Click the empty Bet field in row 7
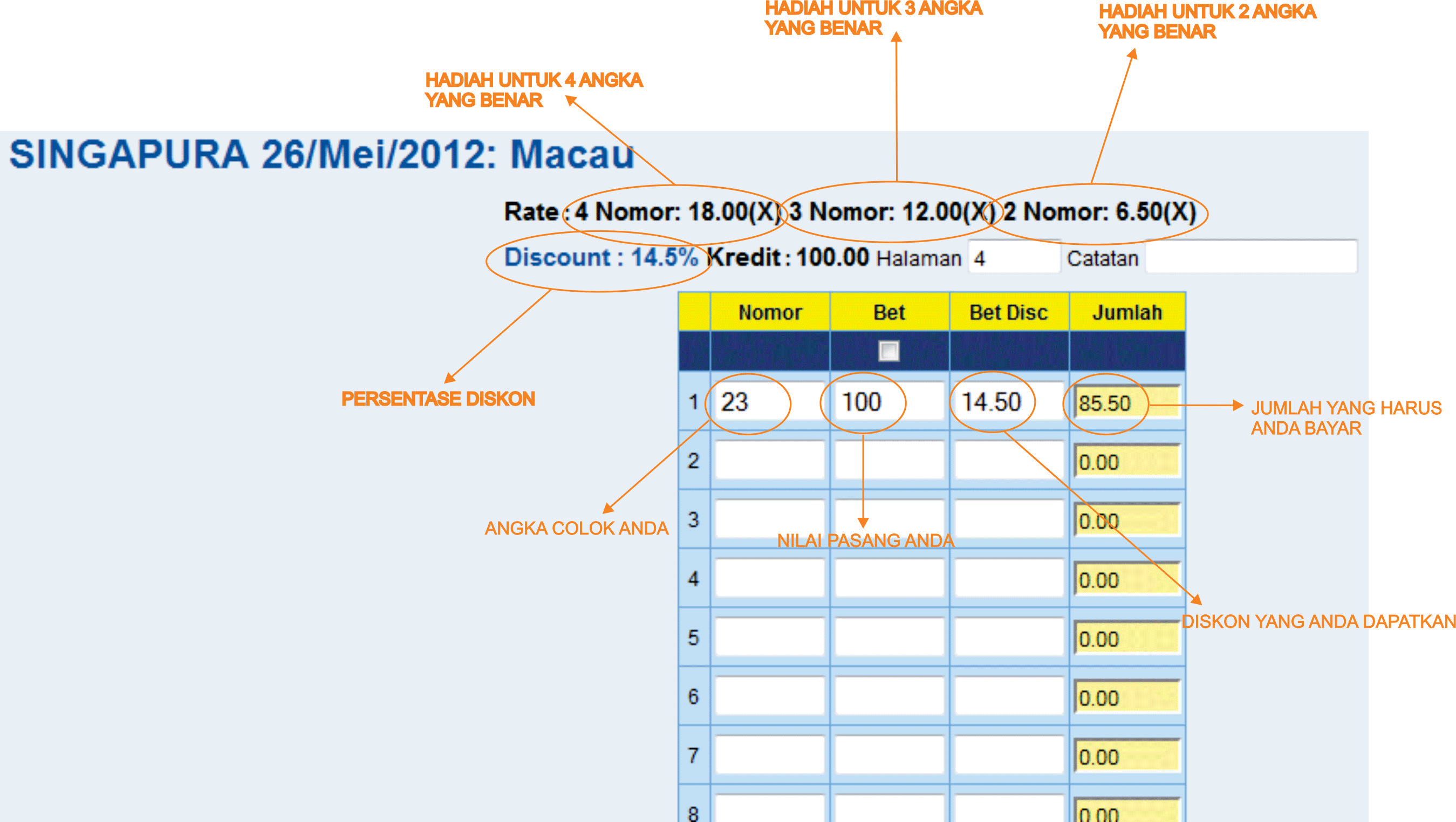 tap(890, 755)
